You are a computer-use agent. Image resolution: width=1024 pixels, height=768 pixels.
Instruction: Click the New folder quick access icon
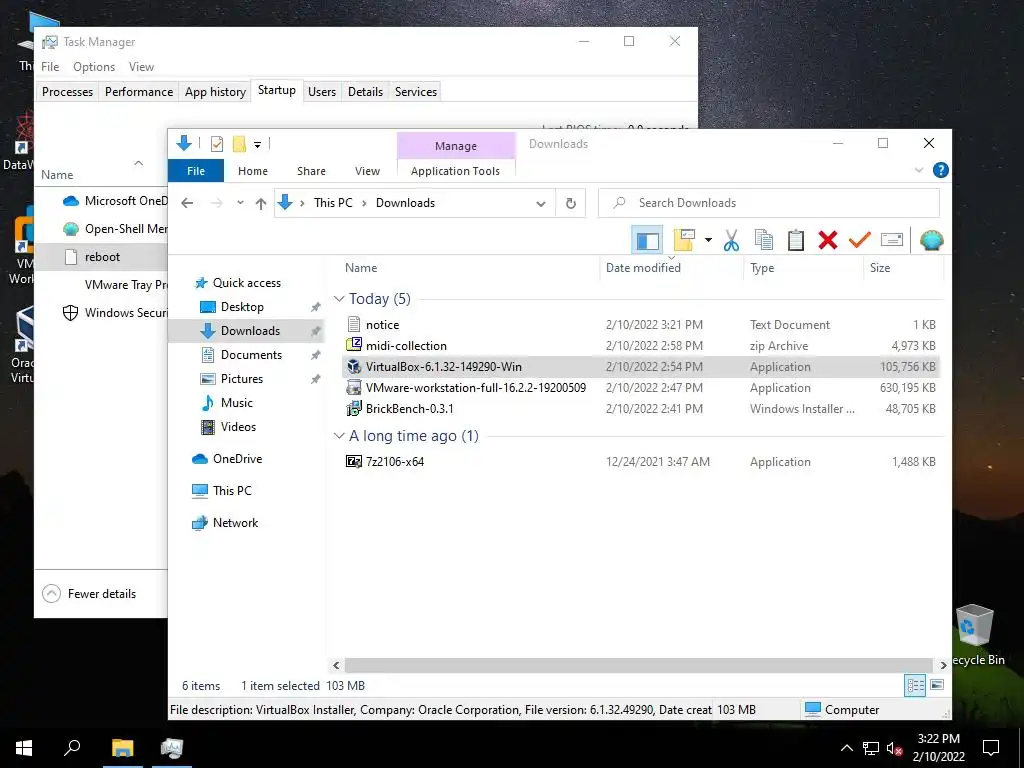[239, 144]
